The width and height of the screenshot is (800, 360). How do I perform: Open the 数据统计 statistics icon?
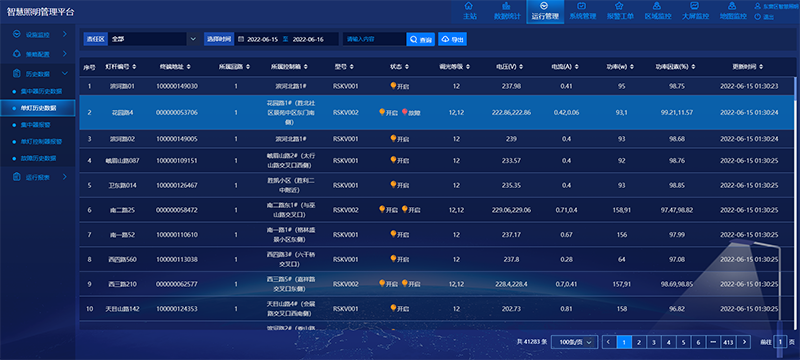tap(507, 6)
